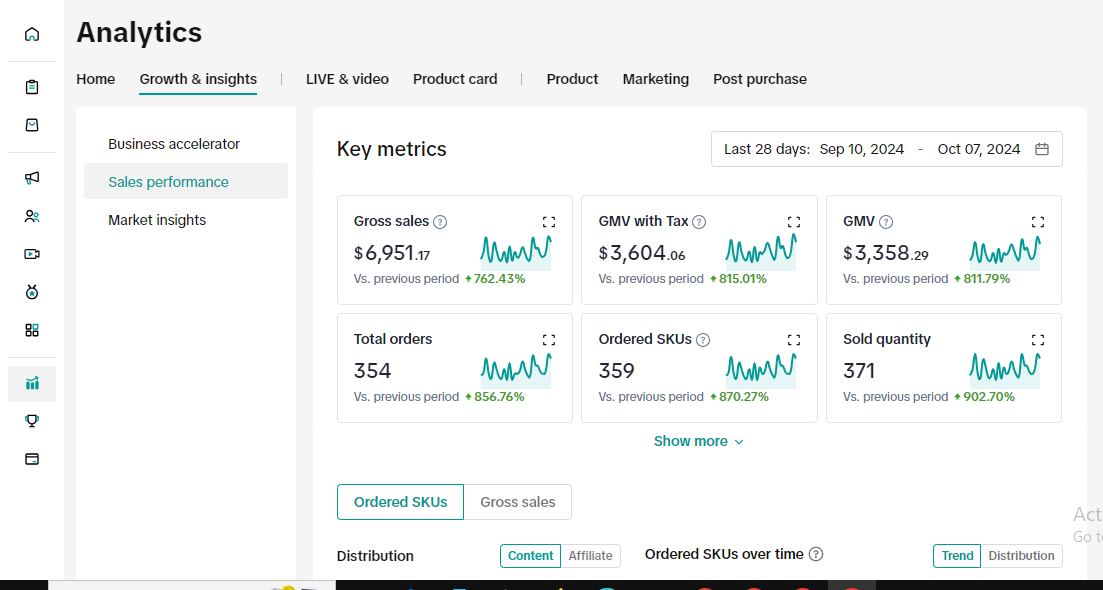The height and width of the screenshot is (590, 1103).
Task: Expand the Gross sales chart fullscreen
Action: [549, 222]
